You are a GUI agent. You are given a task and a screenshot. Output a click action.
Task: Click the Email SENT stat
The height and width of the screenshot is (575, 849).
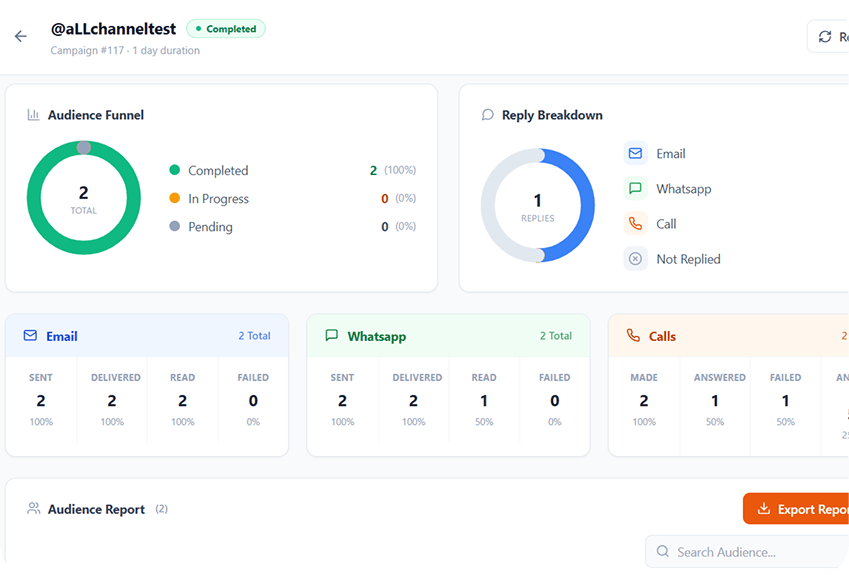[x=41, y=400]
